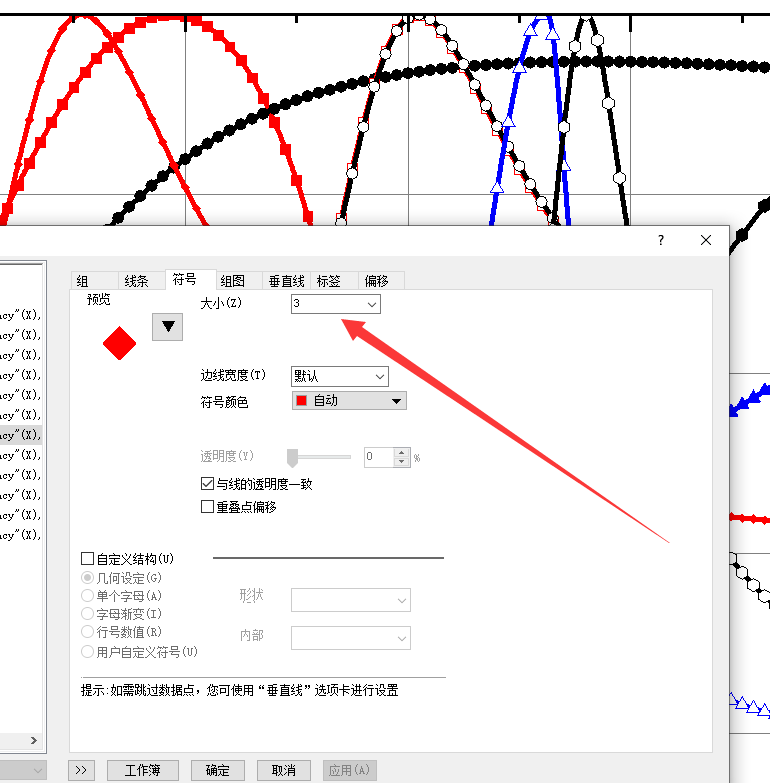Decrease transparency percent with down stepper
Screen dimensions: 770x783
pos(401,461)
